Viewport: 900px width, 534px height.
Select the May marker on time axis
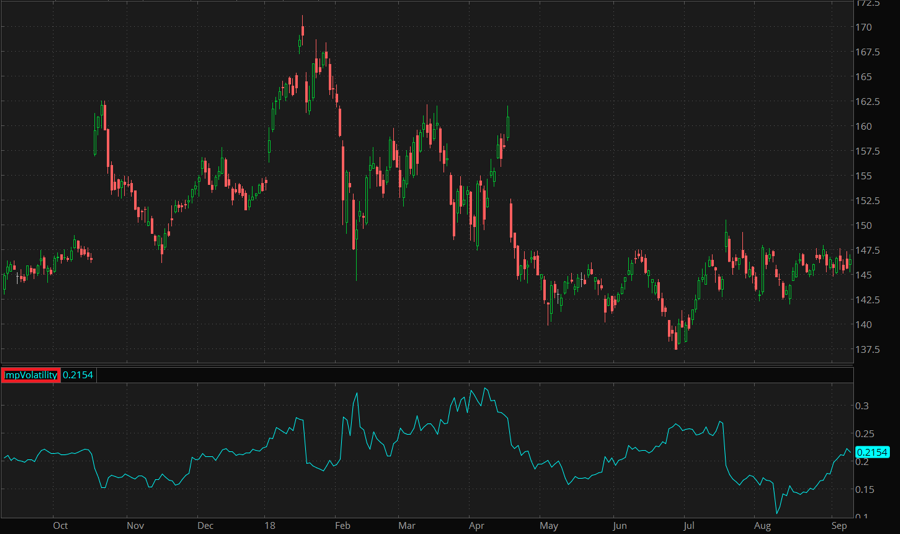pos(548,524)
